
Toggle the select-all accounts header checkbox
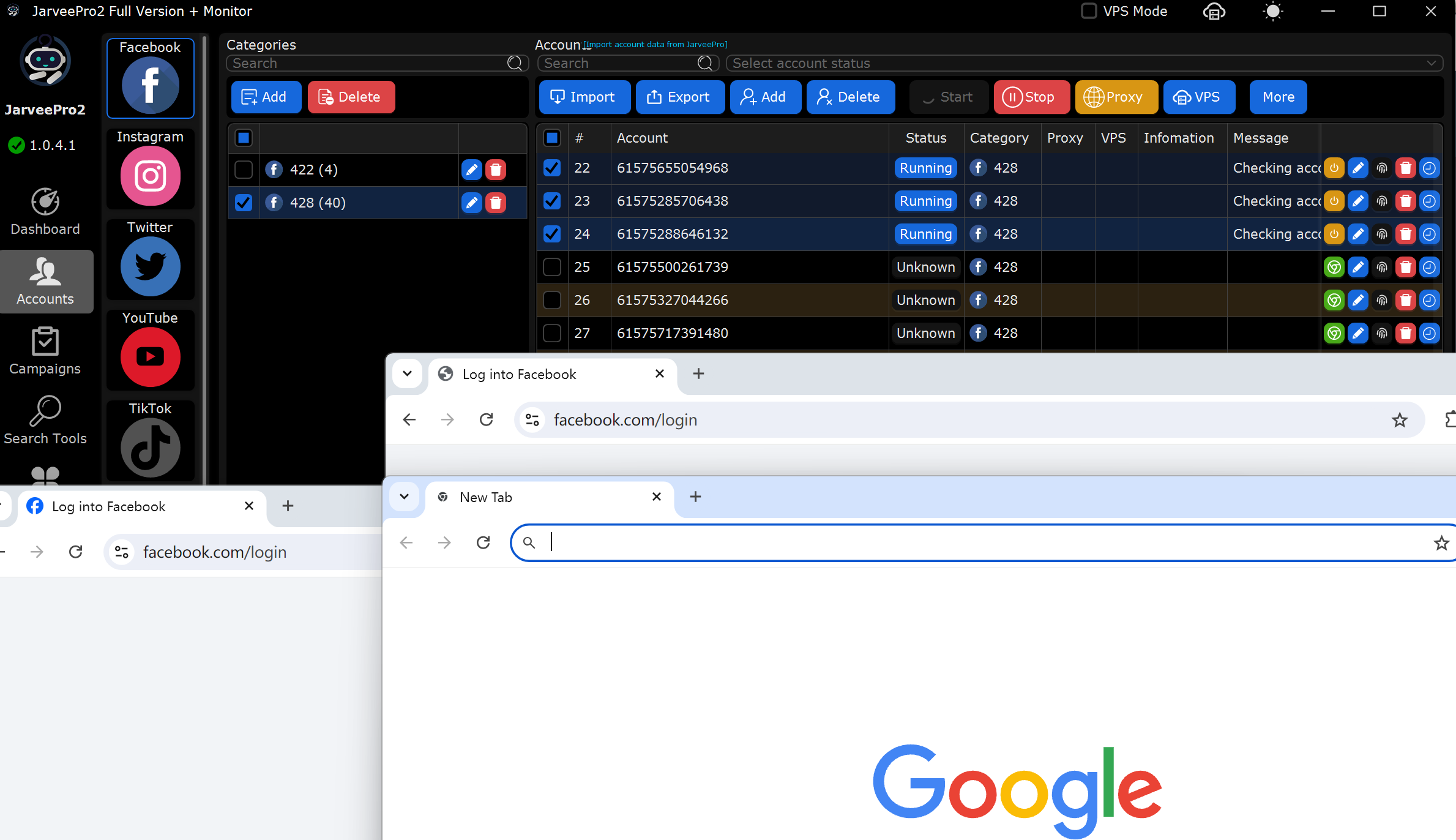pos(552,138)
